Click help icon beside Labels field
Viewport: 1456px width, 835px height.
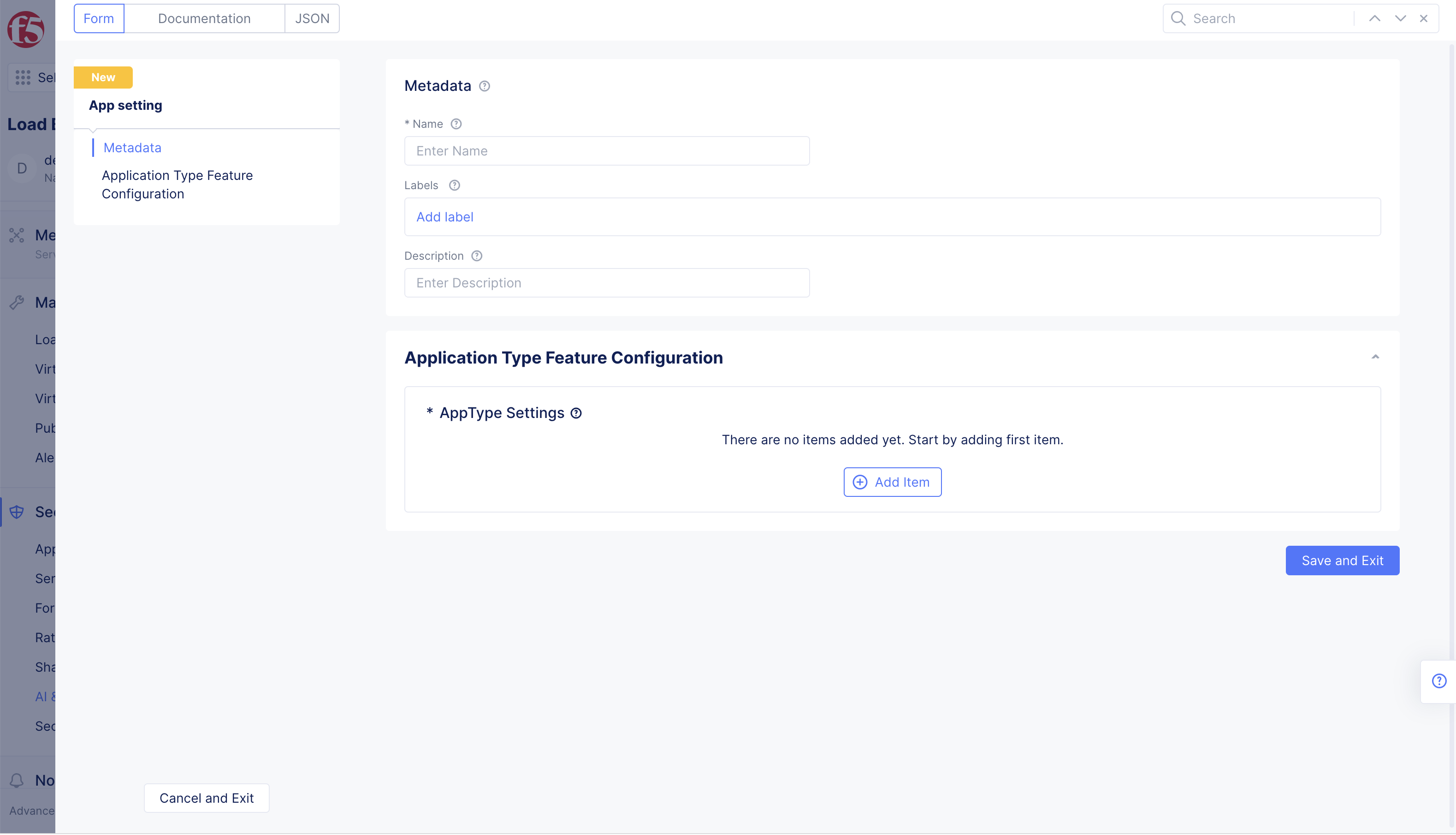[455, 185]
